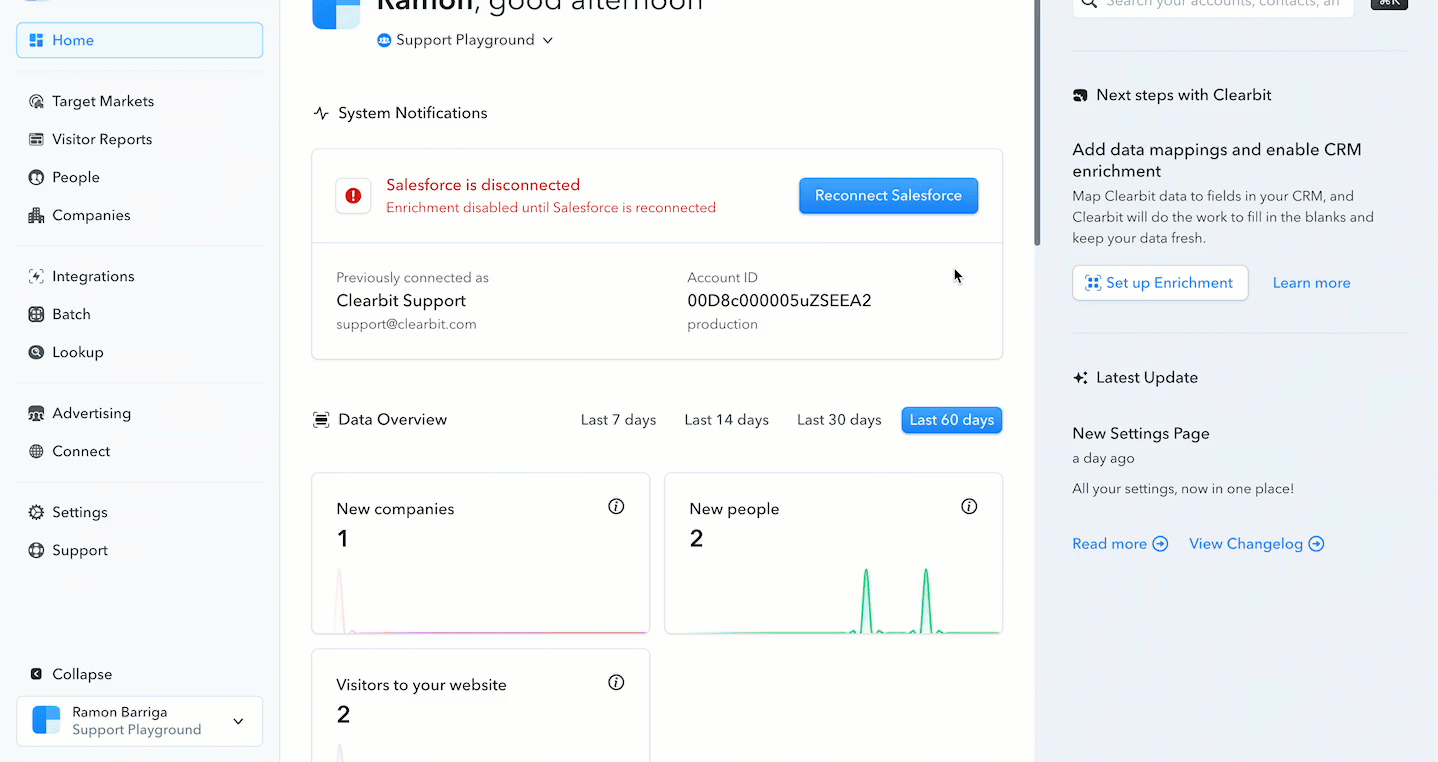Click the New Settings Page title
The height and width of the screenshot is (762, 1438).
[x=1141, y=433]
